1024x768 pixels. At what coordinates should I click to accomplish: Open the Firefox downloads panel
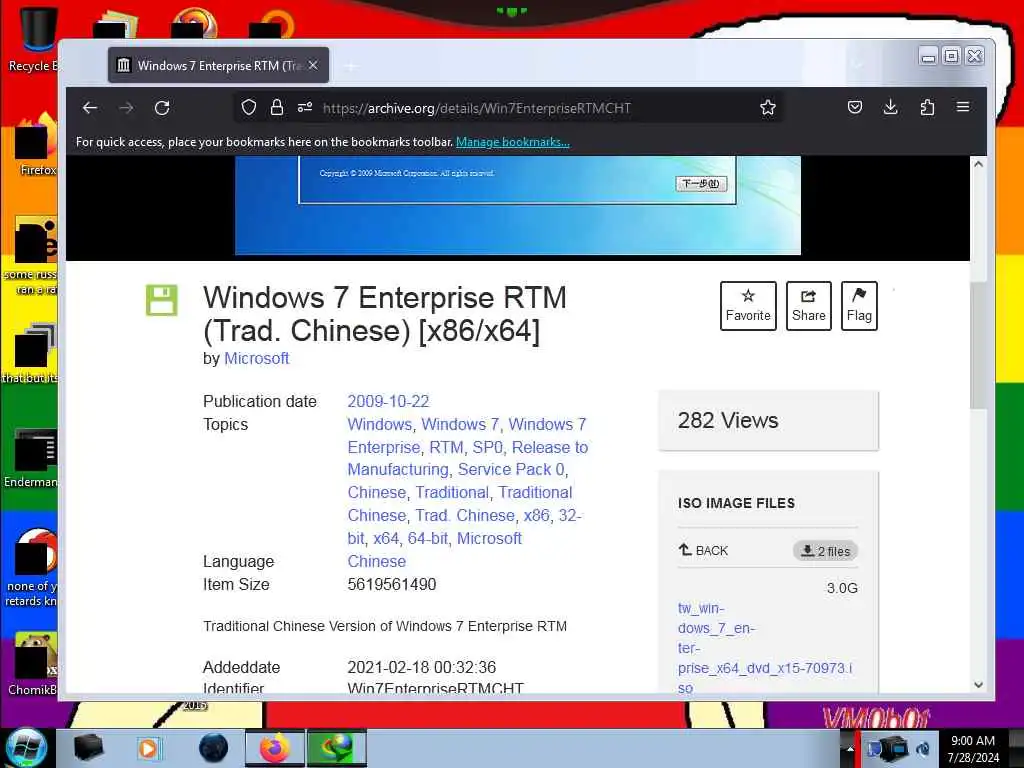click(890, 107)
